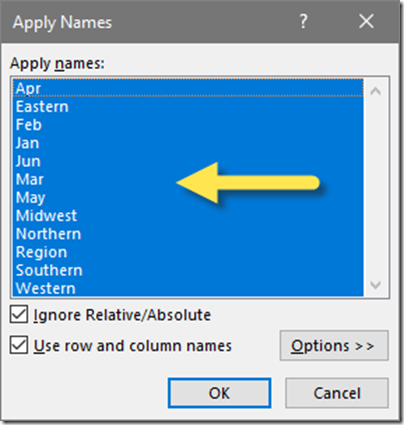Viewport: 404px width, 425px height.
Task: Expand the Options >> section
Action: [334, 345]
